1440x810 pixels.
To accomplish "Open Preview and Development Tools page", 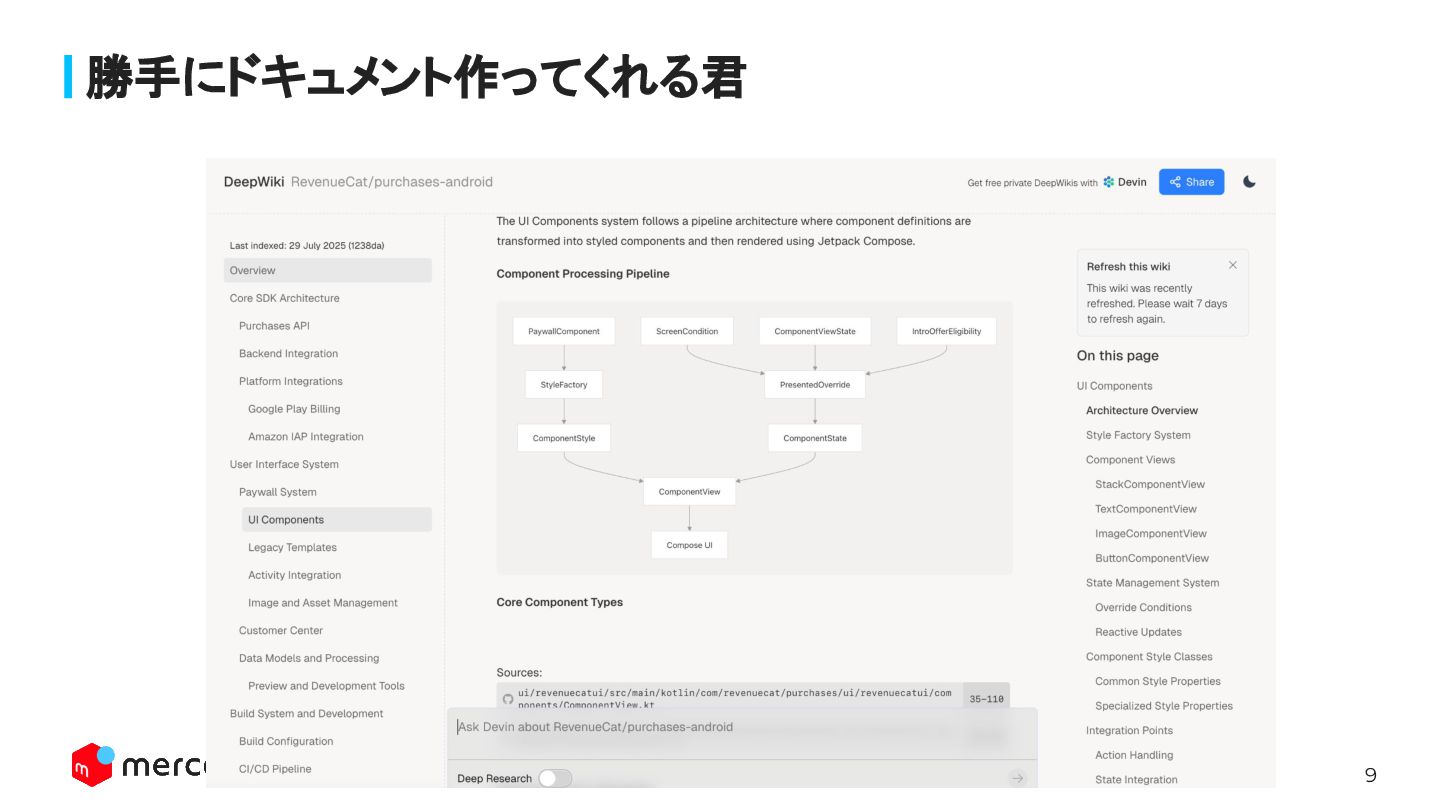I will [326, 686].
